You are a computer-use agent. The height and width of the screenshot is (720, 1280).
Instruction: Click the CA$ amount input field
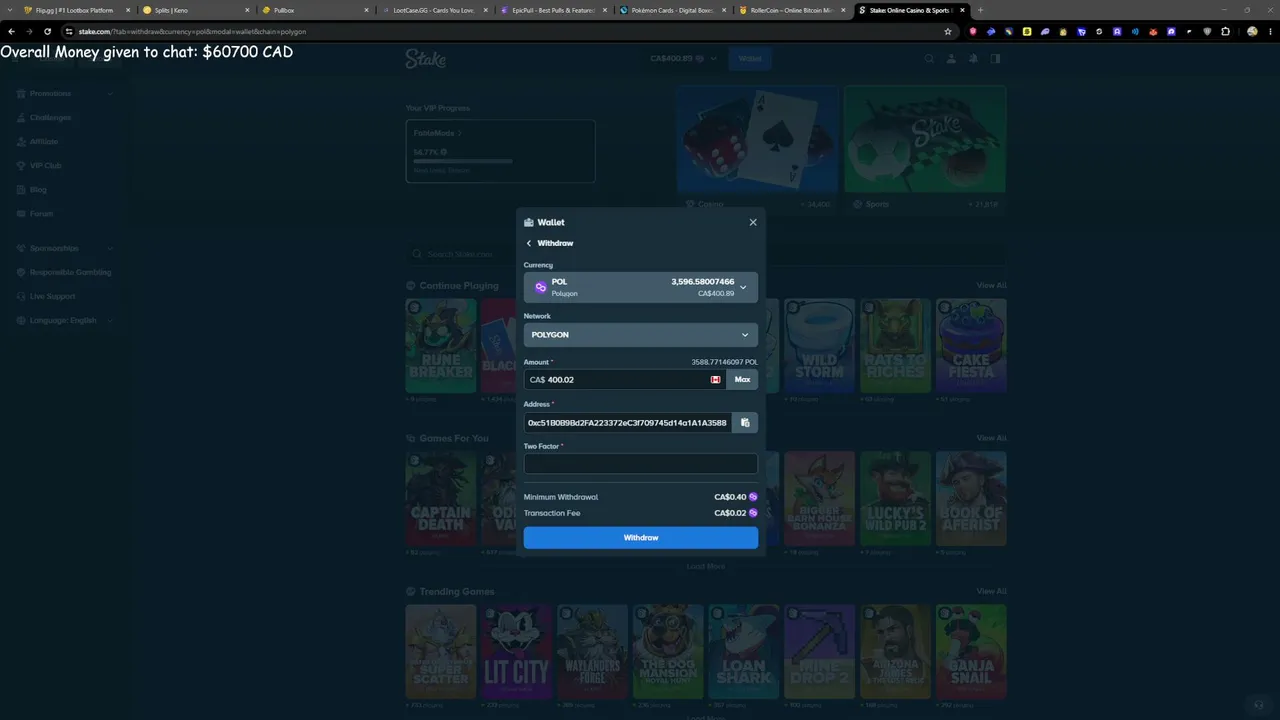click(x=625, y=380)
